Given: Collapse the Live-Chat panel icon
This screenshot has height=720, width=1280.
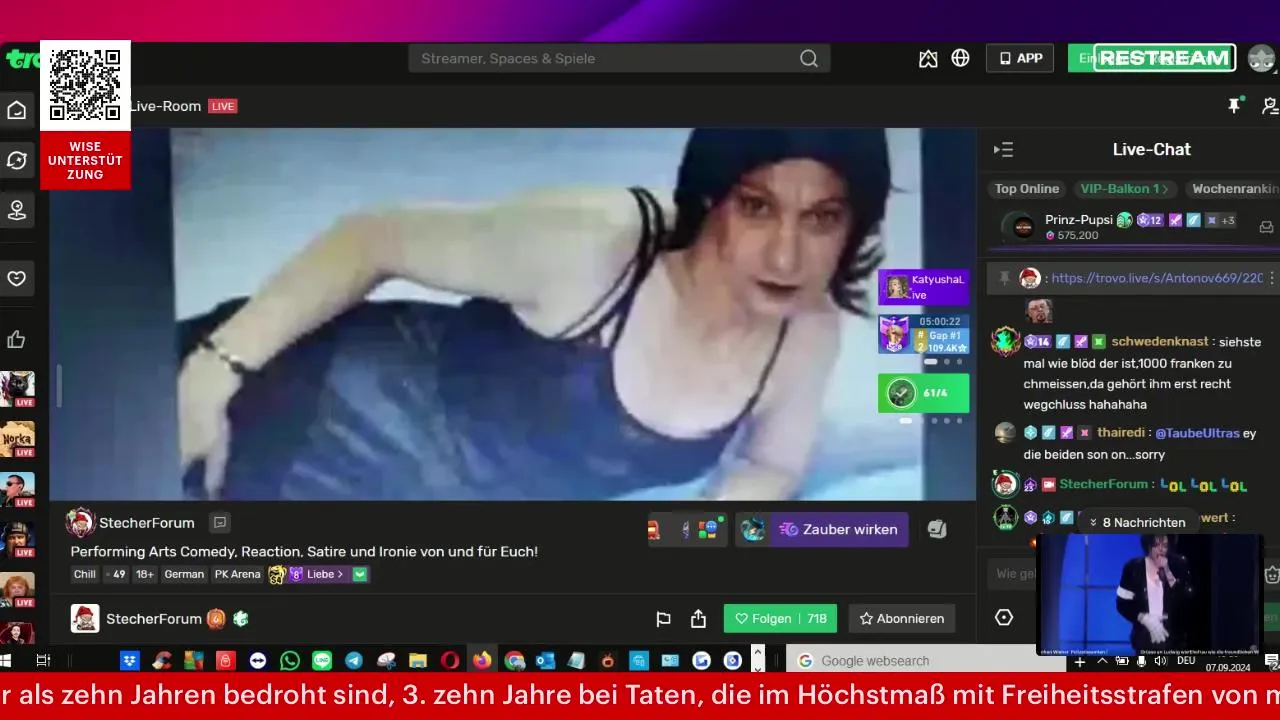Looking at the screenshot, I should 1003,150.
